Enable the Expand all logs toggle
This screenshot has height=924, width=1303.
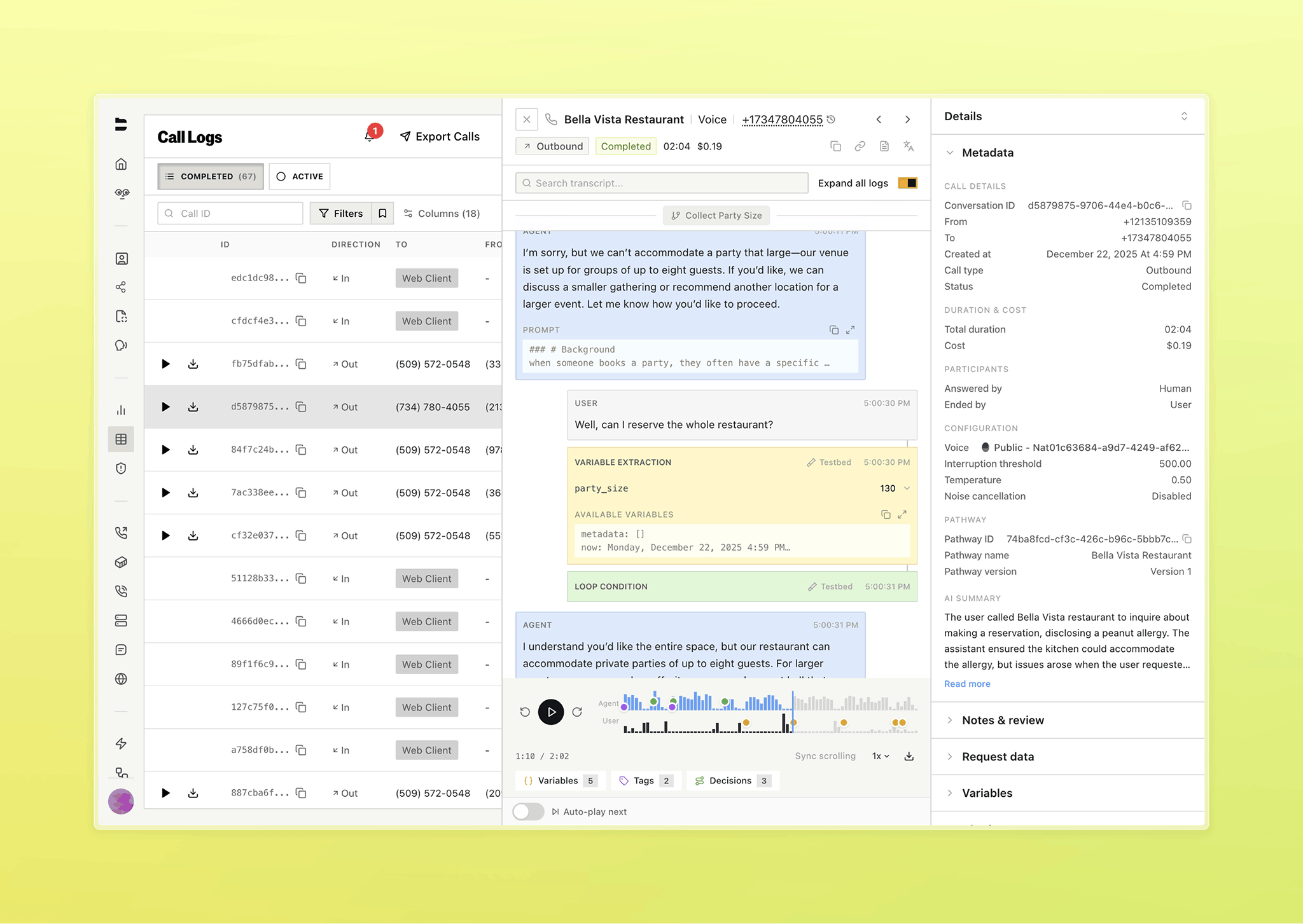click(x=908, y=183)
